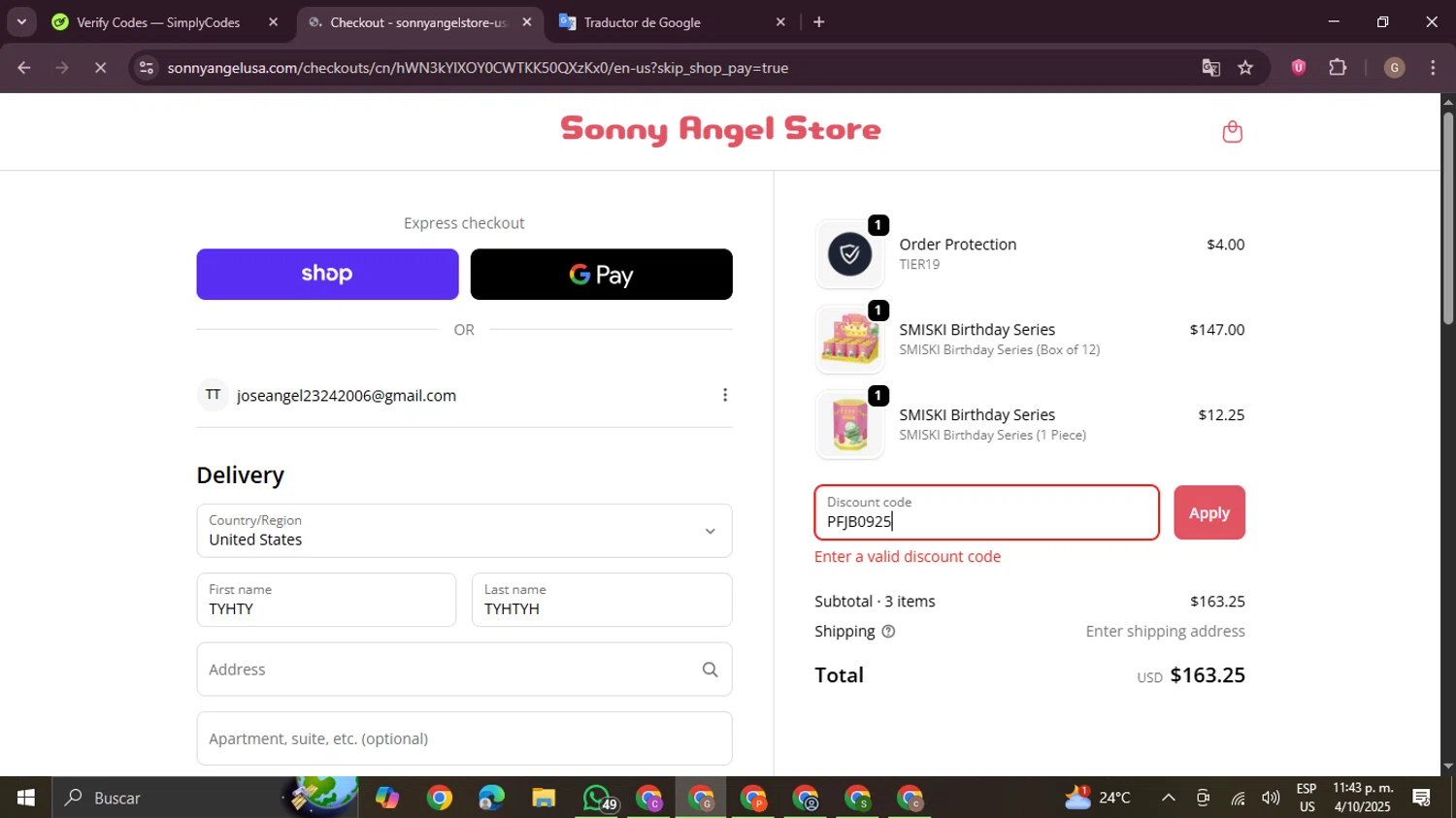
Task: Open Chrome's three-dot menu
Action: [1433, 67]
